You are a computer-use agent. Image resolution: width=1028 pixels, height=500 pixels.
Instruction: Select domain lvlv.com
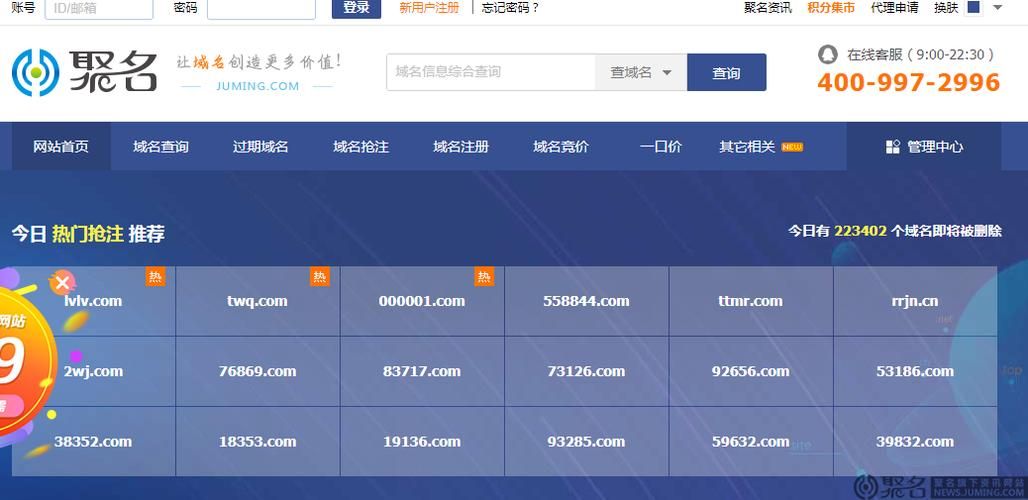(x=94, y=301)
